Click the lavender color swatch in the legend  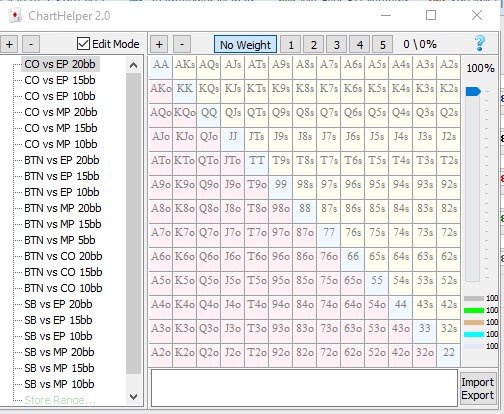(474, 346)
